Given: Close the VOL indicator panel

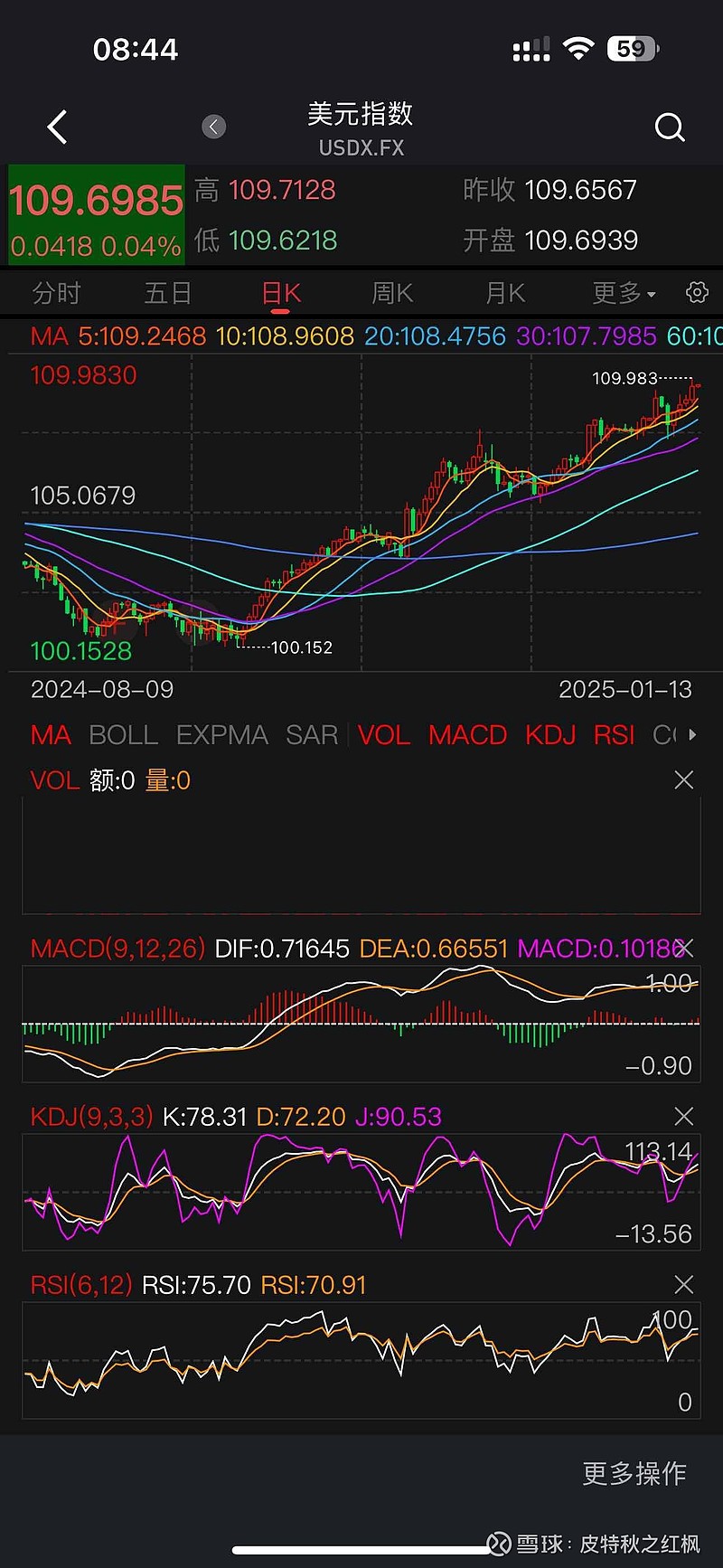Looking at the screenshot, I should click(684, 779).
